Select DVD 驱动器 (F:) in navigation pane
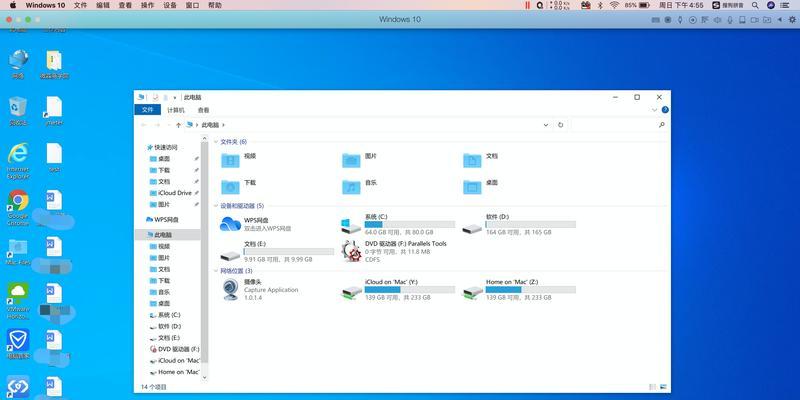The width and height of the screenshot is (800, 400). tap(175, 349)
